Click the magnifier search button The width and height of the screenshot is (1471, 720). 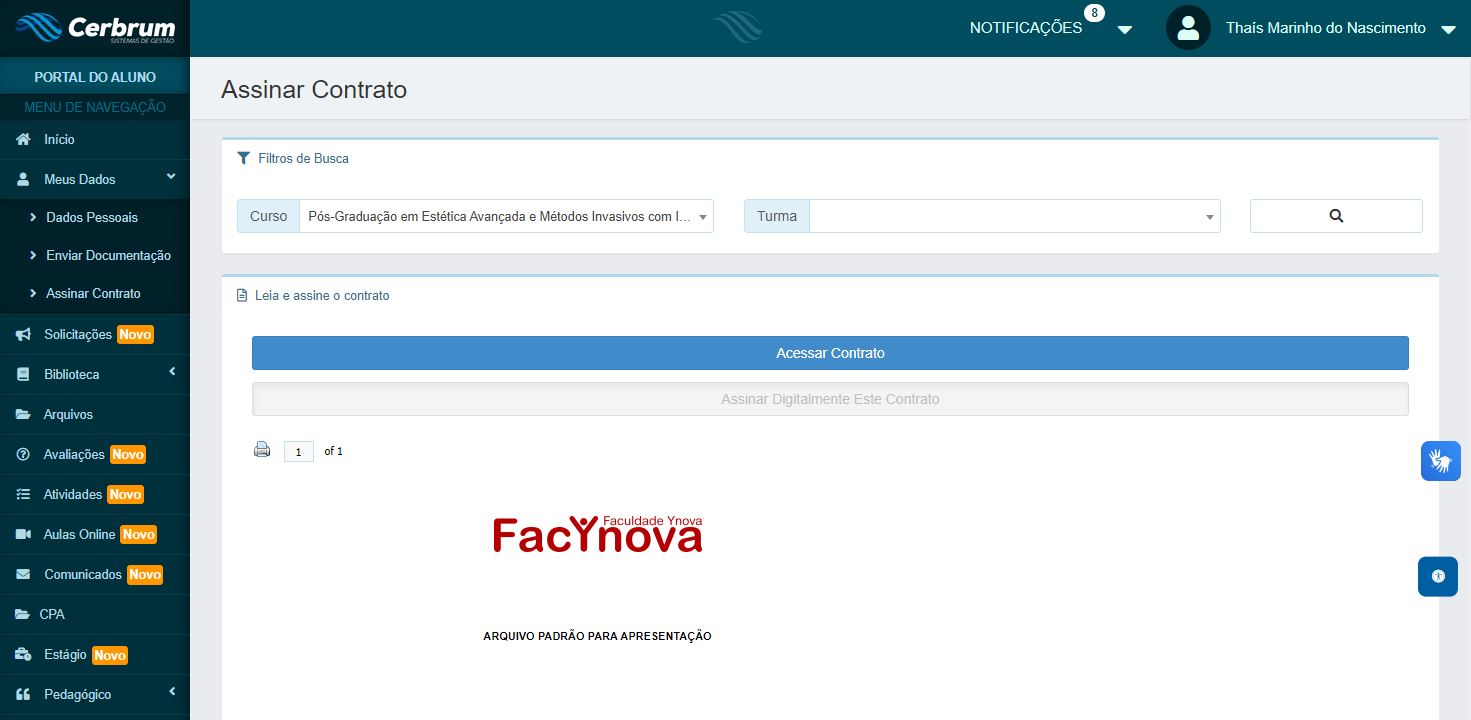1336,216
